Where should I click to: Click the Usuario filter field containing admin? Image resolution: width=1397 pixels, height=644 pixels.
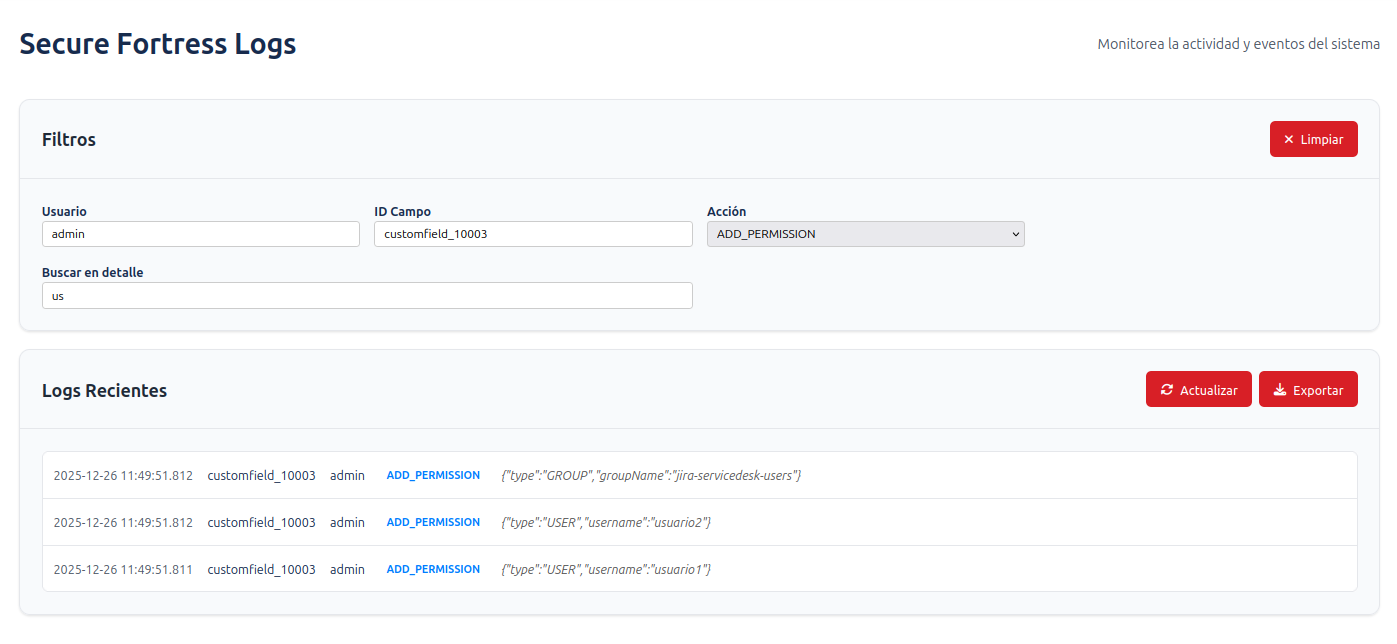point(200,233)
